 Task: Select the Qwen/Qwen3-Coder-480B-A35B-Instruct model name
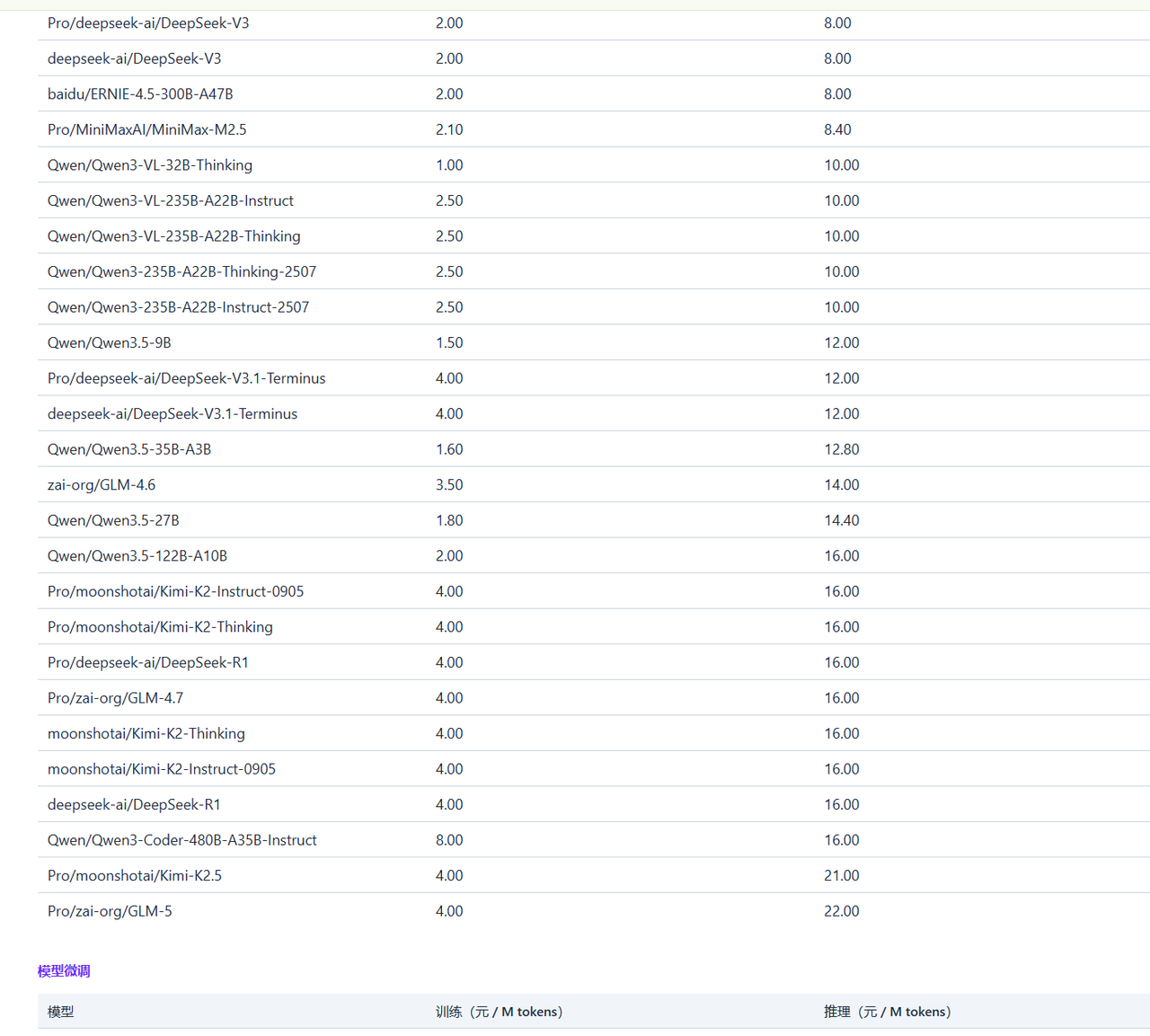tap(182, 840)
